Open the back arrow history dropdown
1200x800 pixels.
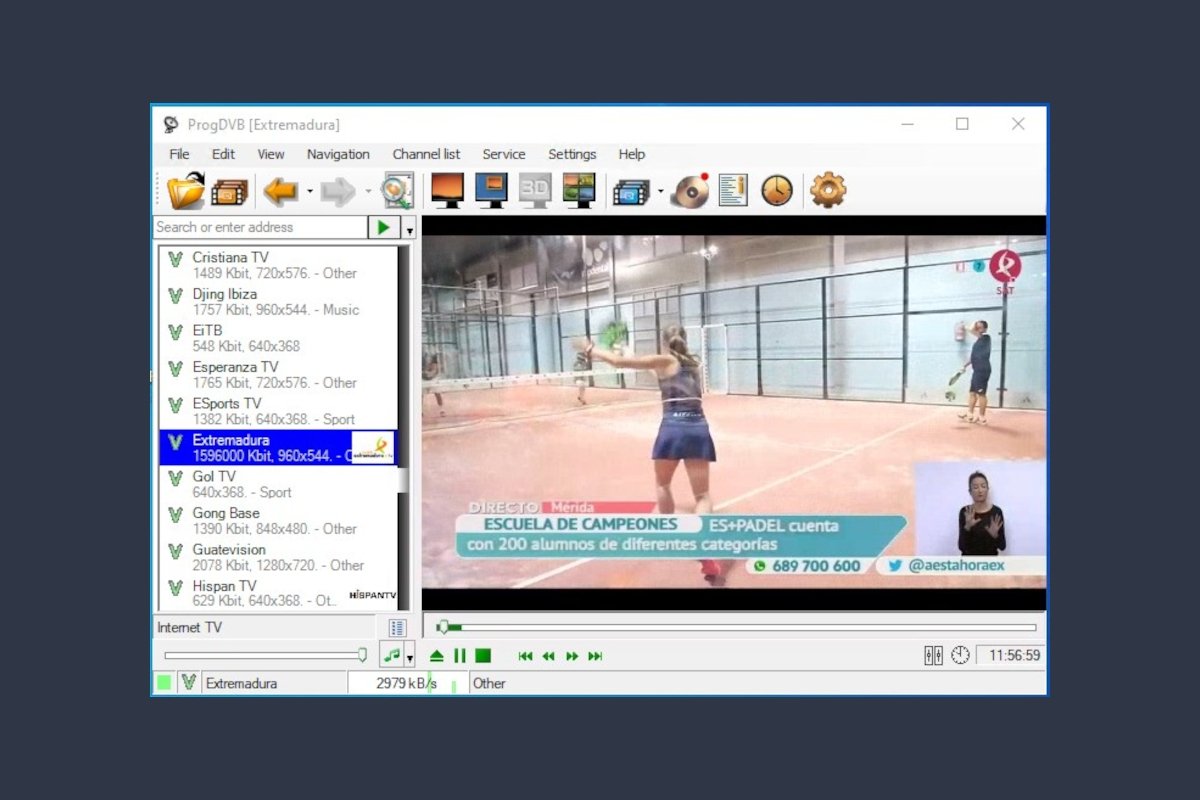click(309, 191)
